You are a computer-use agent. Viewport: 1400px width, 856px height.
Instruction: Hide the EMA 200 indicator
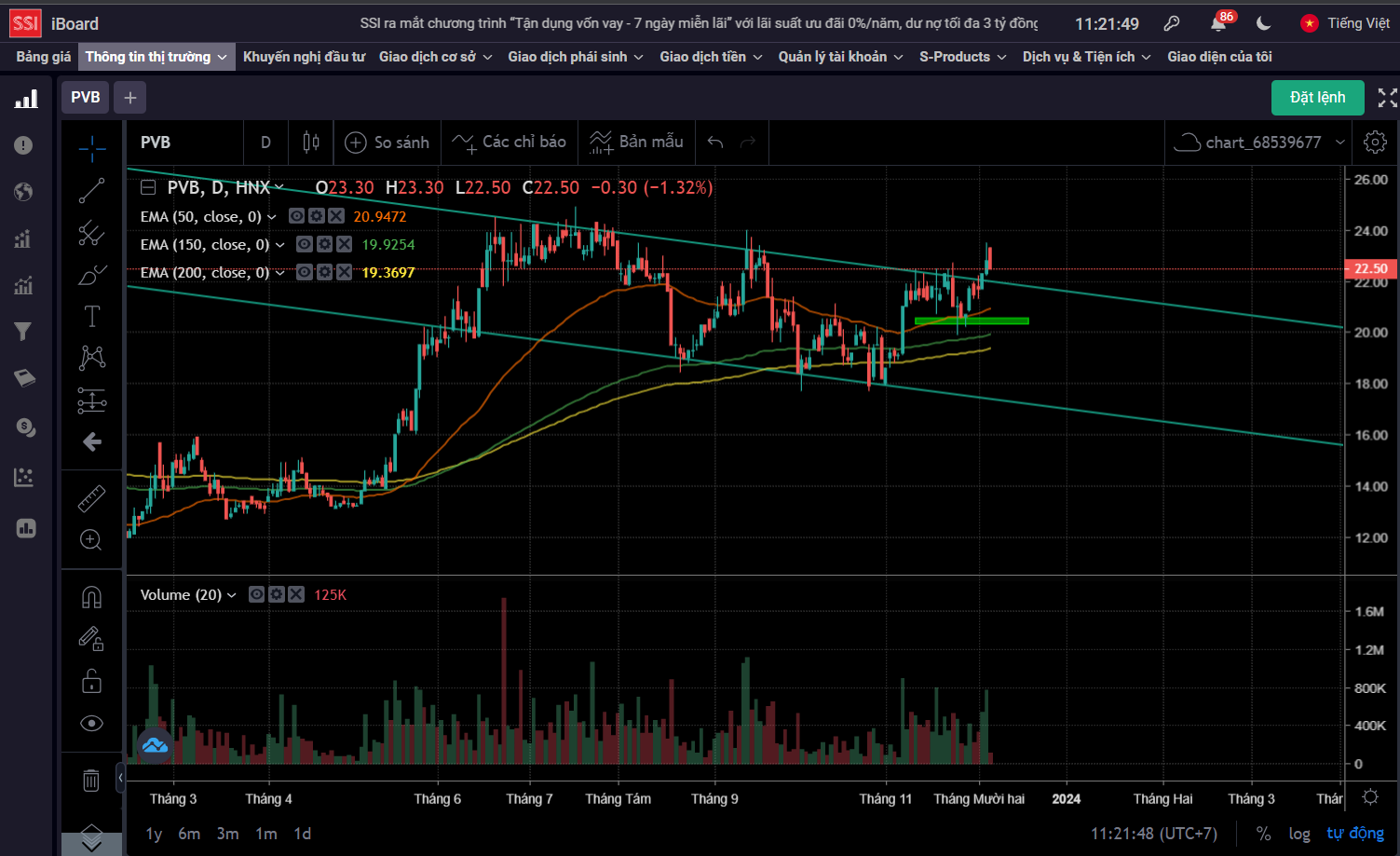[304, 272]
